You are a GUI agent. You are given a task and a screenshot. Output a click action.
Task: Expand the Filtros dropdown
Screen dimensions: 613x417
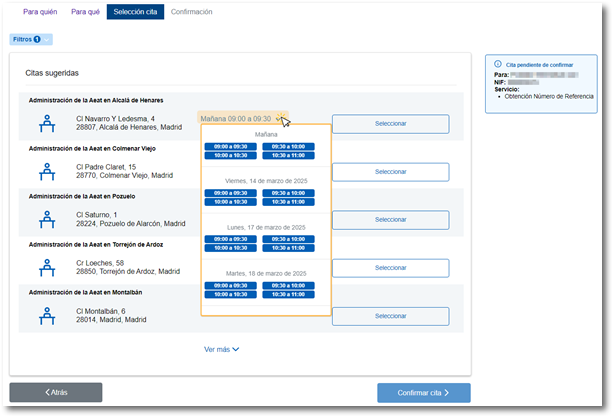(x=31, y=39)
